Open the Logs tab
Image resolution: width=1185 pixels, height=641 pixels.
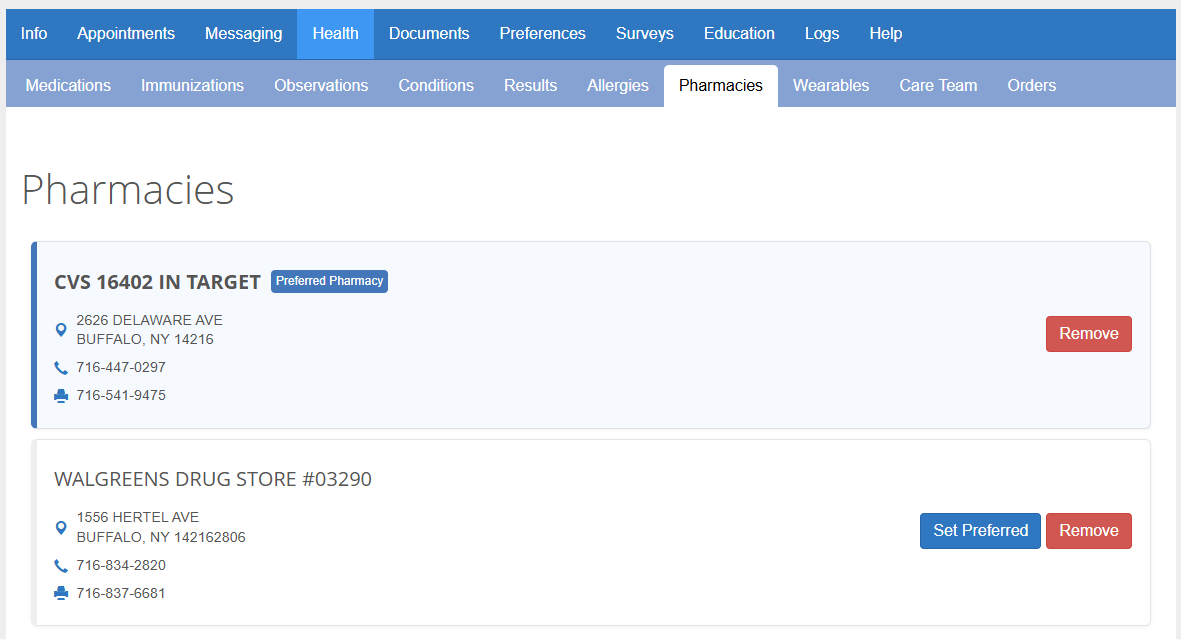[x=821, y=34]
